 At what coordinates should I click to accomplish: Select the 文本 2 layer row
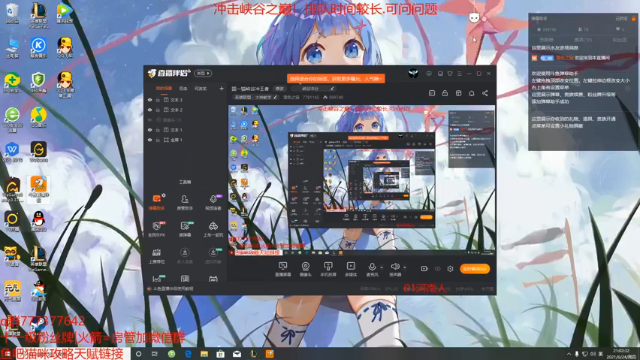tap(186, 110)
